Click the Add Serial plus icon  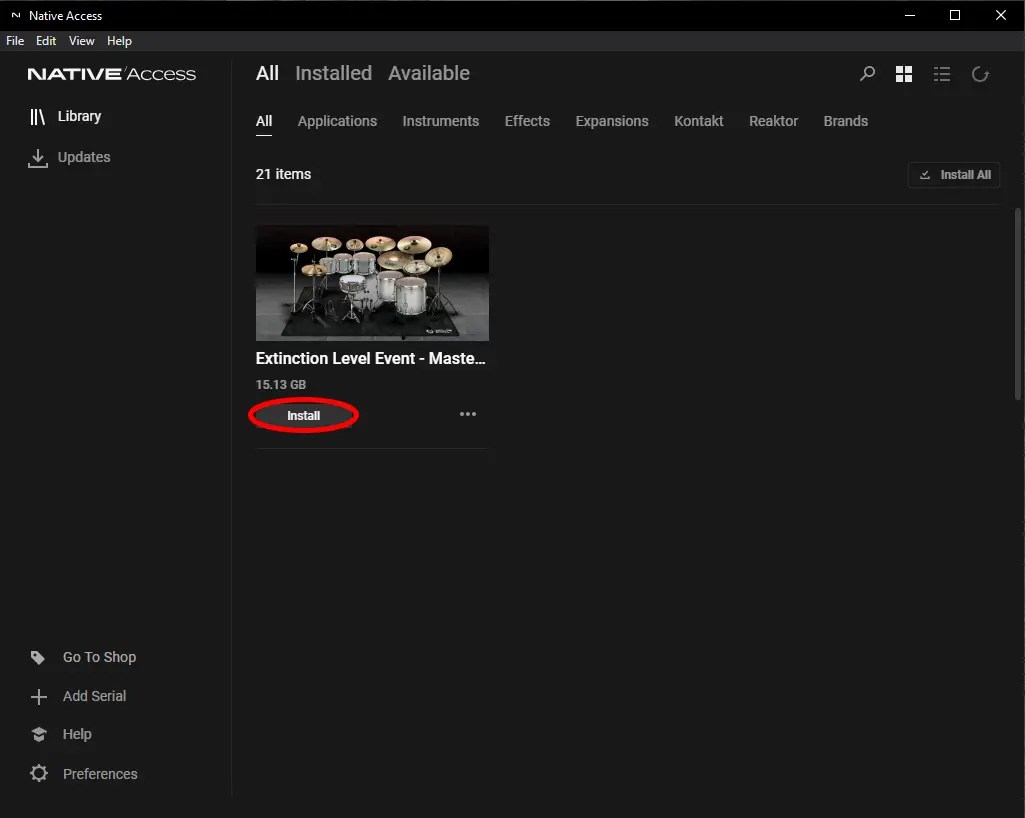pyautogui.click(x=39, y=696)
